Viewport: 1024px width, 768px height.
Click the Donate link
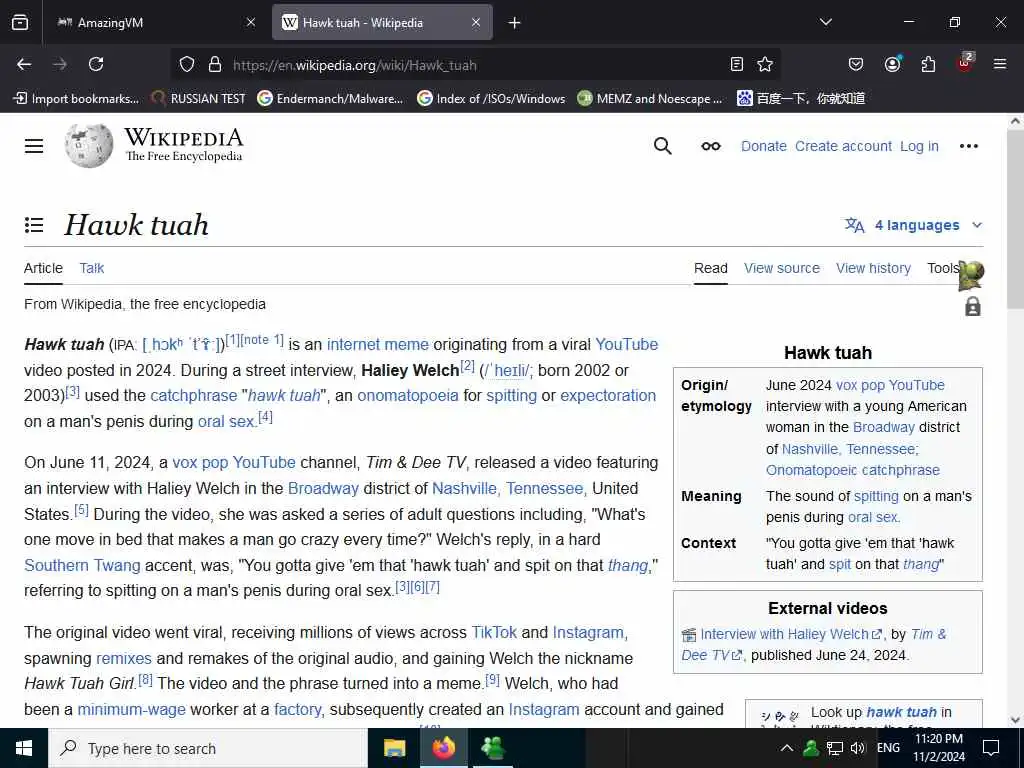coord(763,146)
